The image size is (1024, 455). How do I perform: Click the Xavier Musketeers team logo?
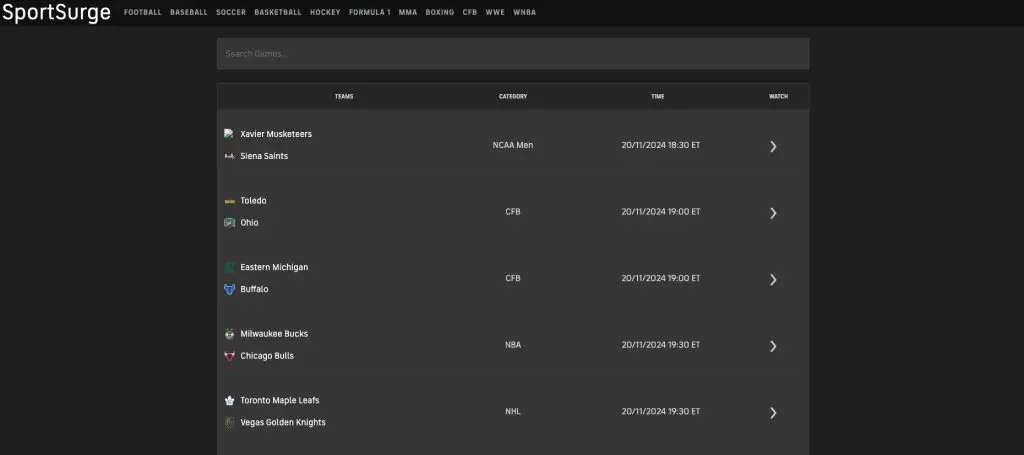[x=229, y=134]
